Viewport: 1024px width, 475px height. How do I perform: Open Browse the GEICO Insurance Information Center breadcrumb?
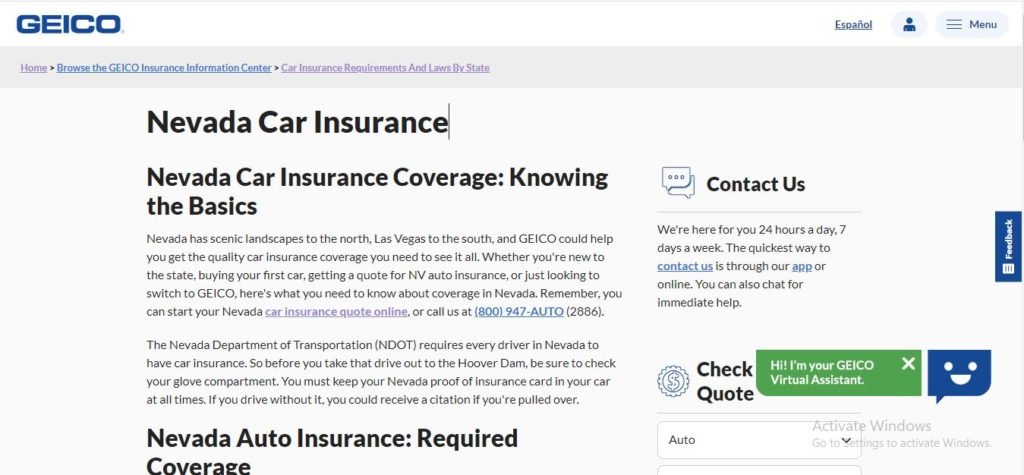coord(164,67)
